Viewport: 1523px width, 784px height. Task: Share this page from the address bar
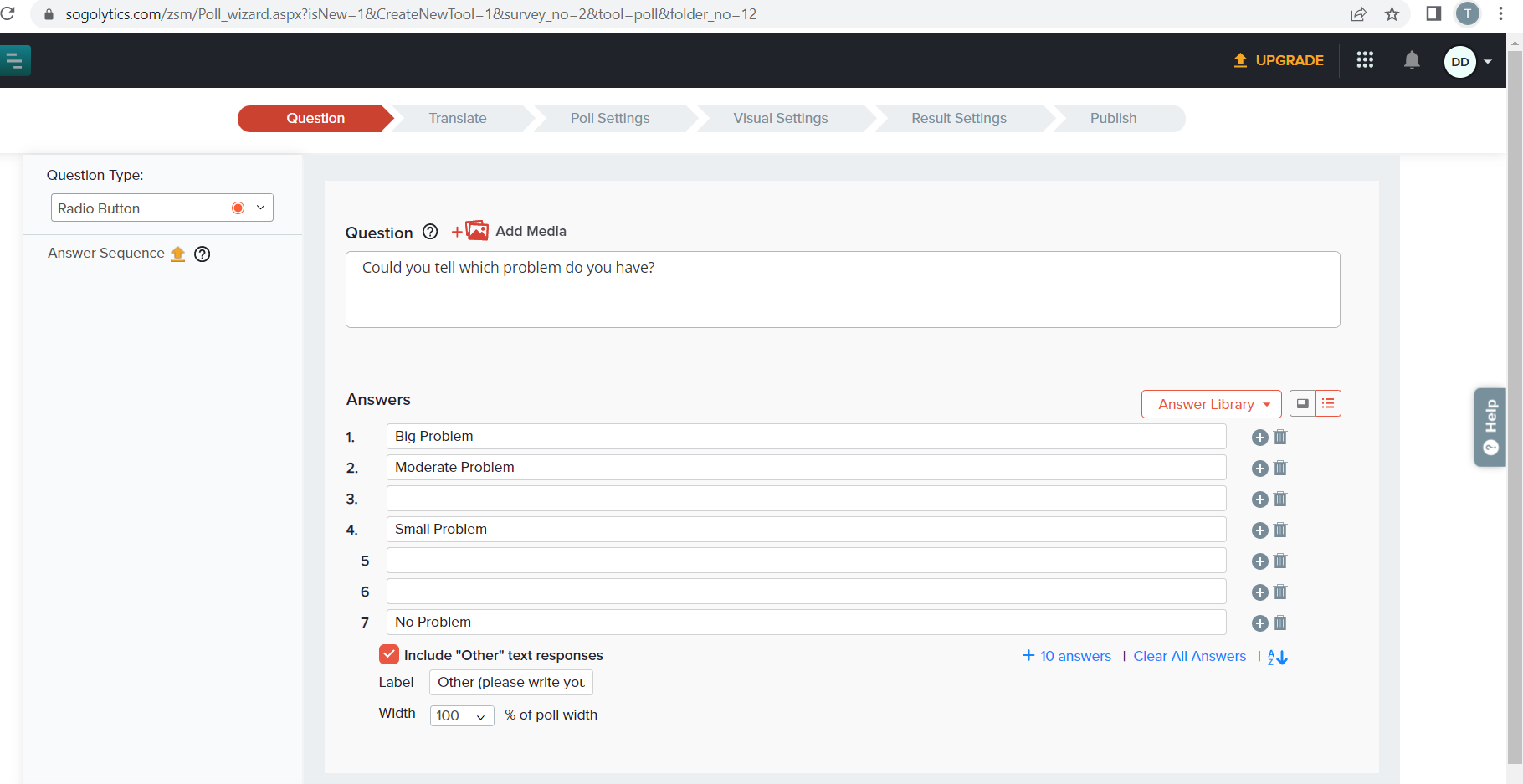pos(1358,14)
